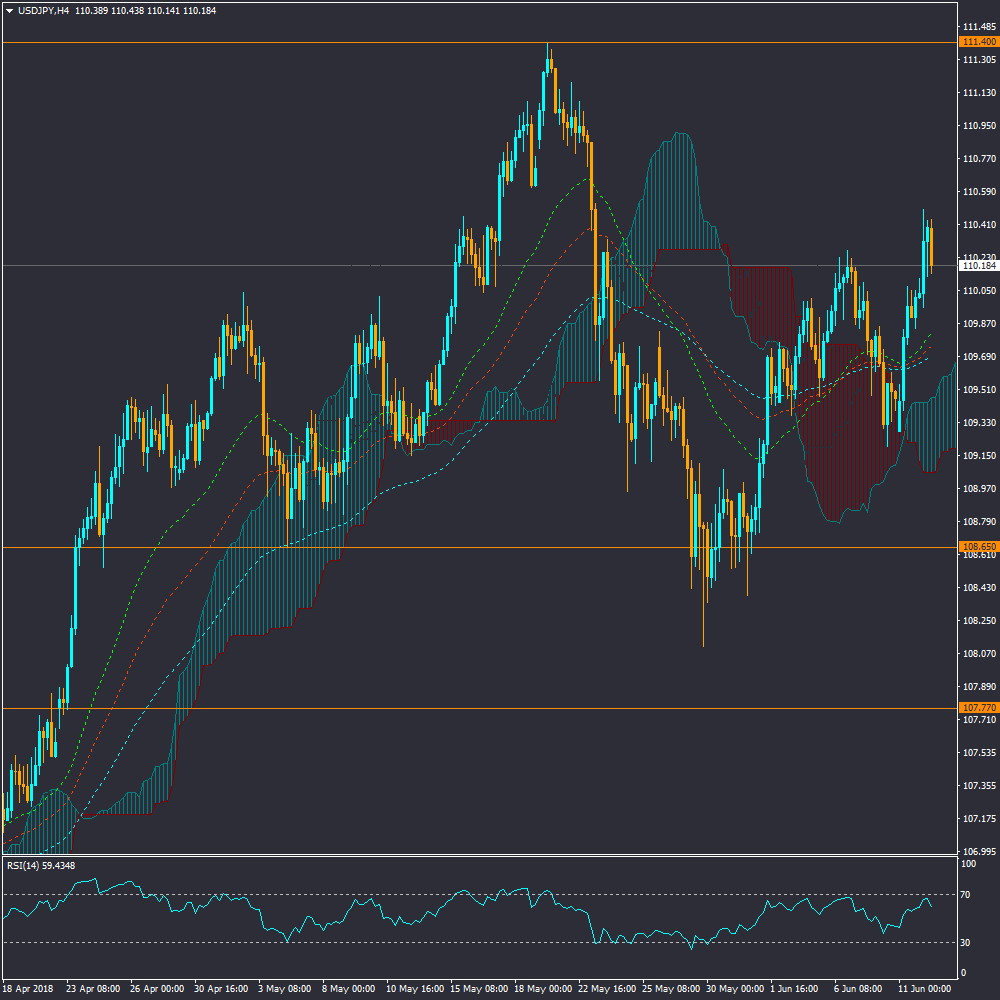Click the 30 May 00:00 time label
The image size is (1000, 1000).
(733, 987)
